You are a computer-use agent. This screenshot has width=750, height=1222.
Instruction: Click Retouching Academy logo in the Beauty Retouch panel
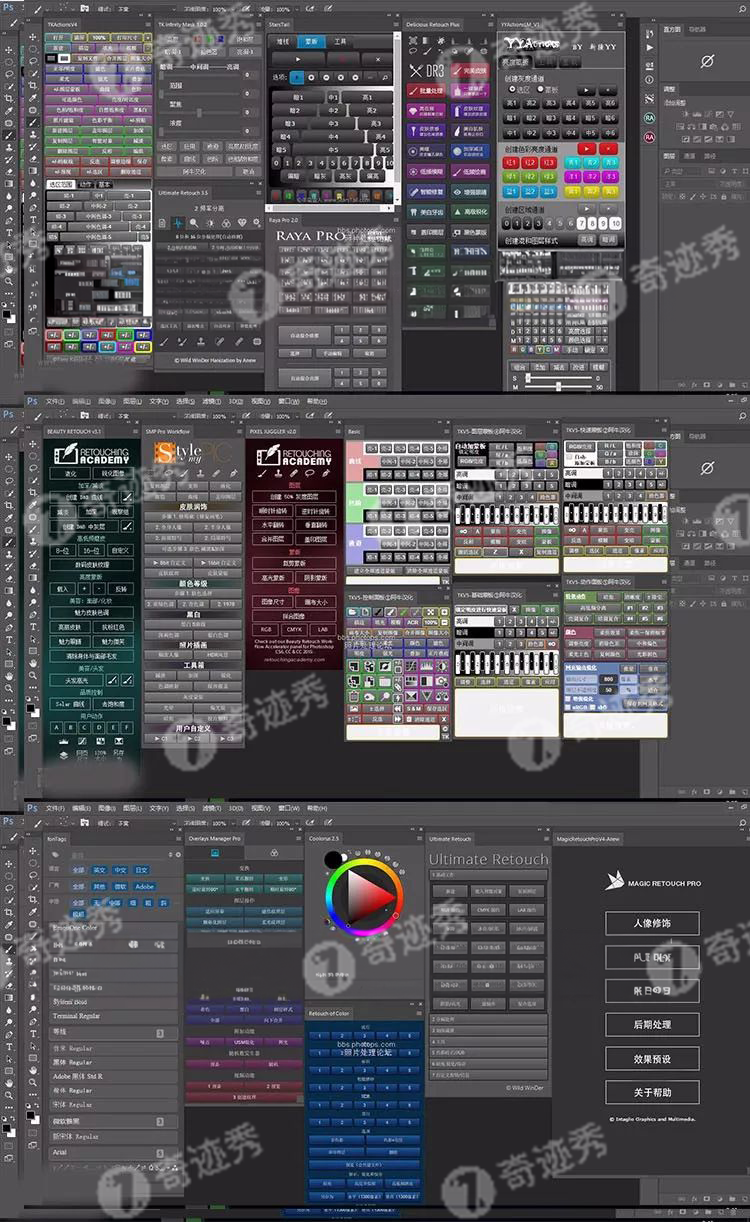92,455
